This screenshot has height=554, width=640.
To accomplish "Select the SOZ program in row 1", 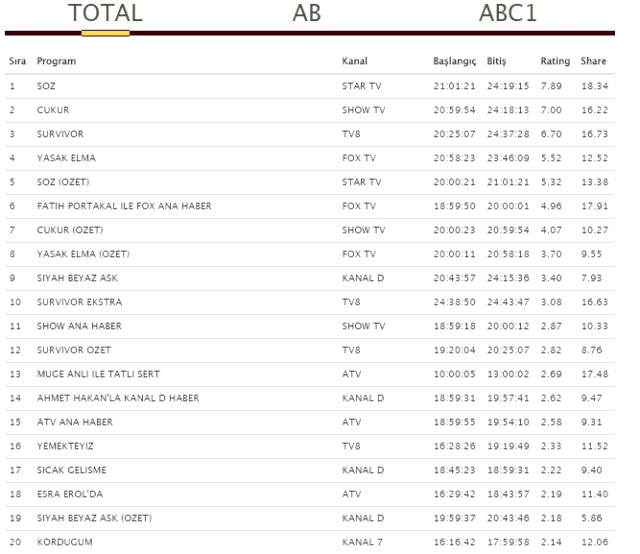I will pyautogui.click(x=46, y=86).
